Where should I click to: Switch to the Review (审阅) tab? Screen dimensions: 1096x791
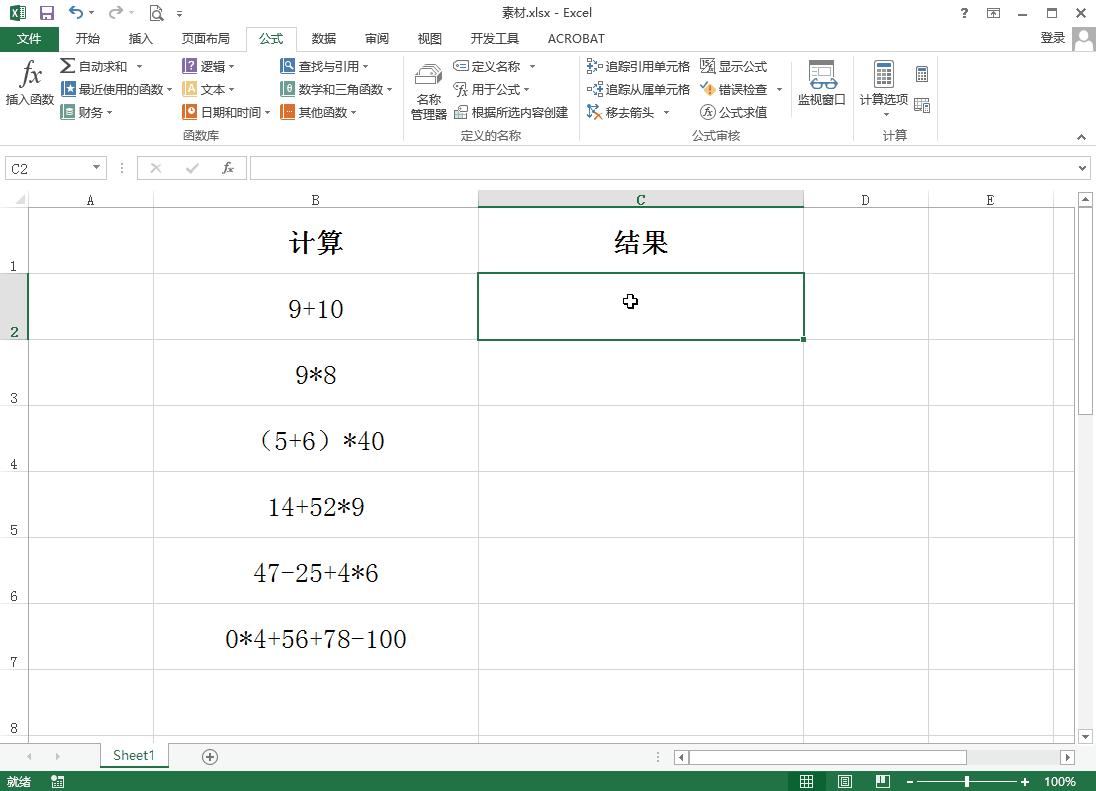coord(377,38)
